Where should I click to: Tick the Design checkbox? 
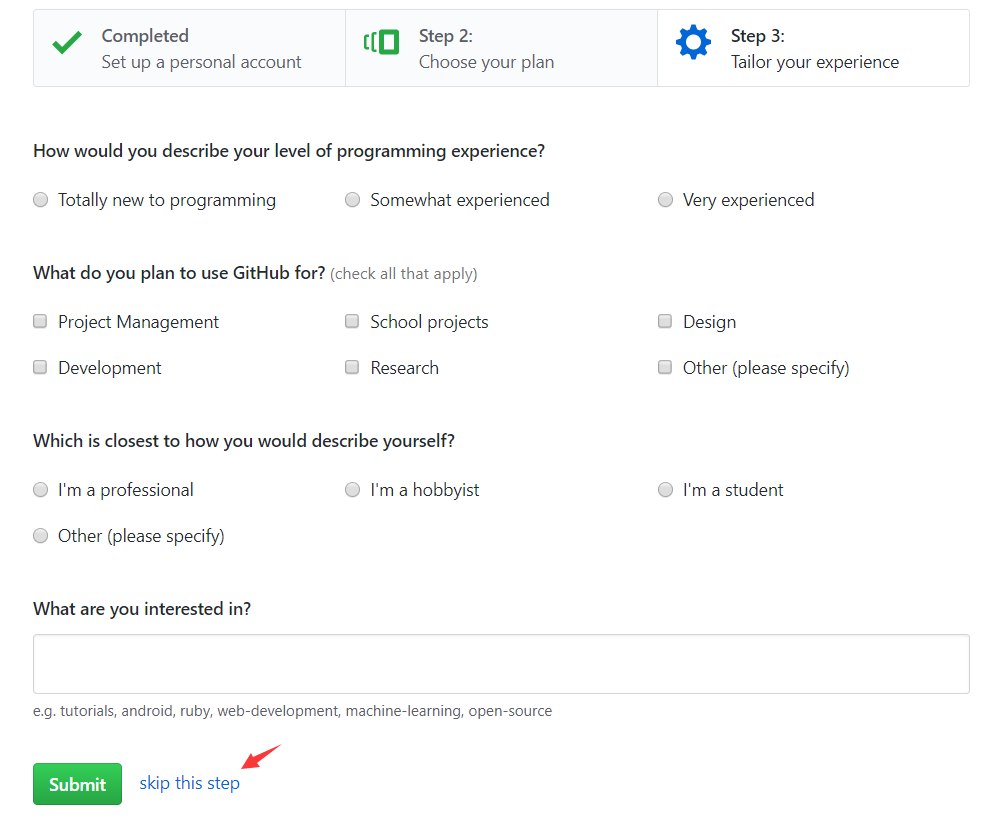coord(665,322)
